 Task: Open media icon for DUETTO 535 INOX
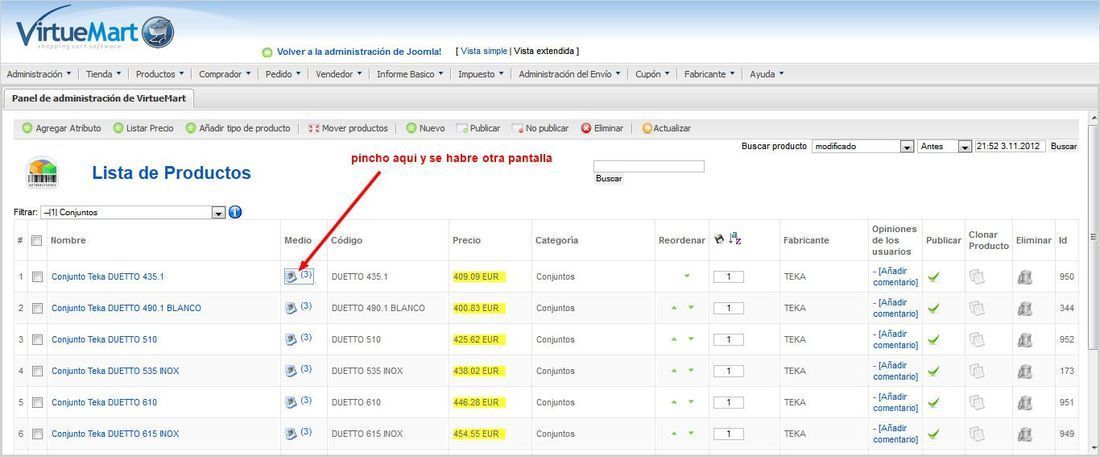[290, 371]
